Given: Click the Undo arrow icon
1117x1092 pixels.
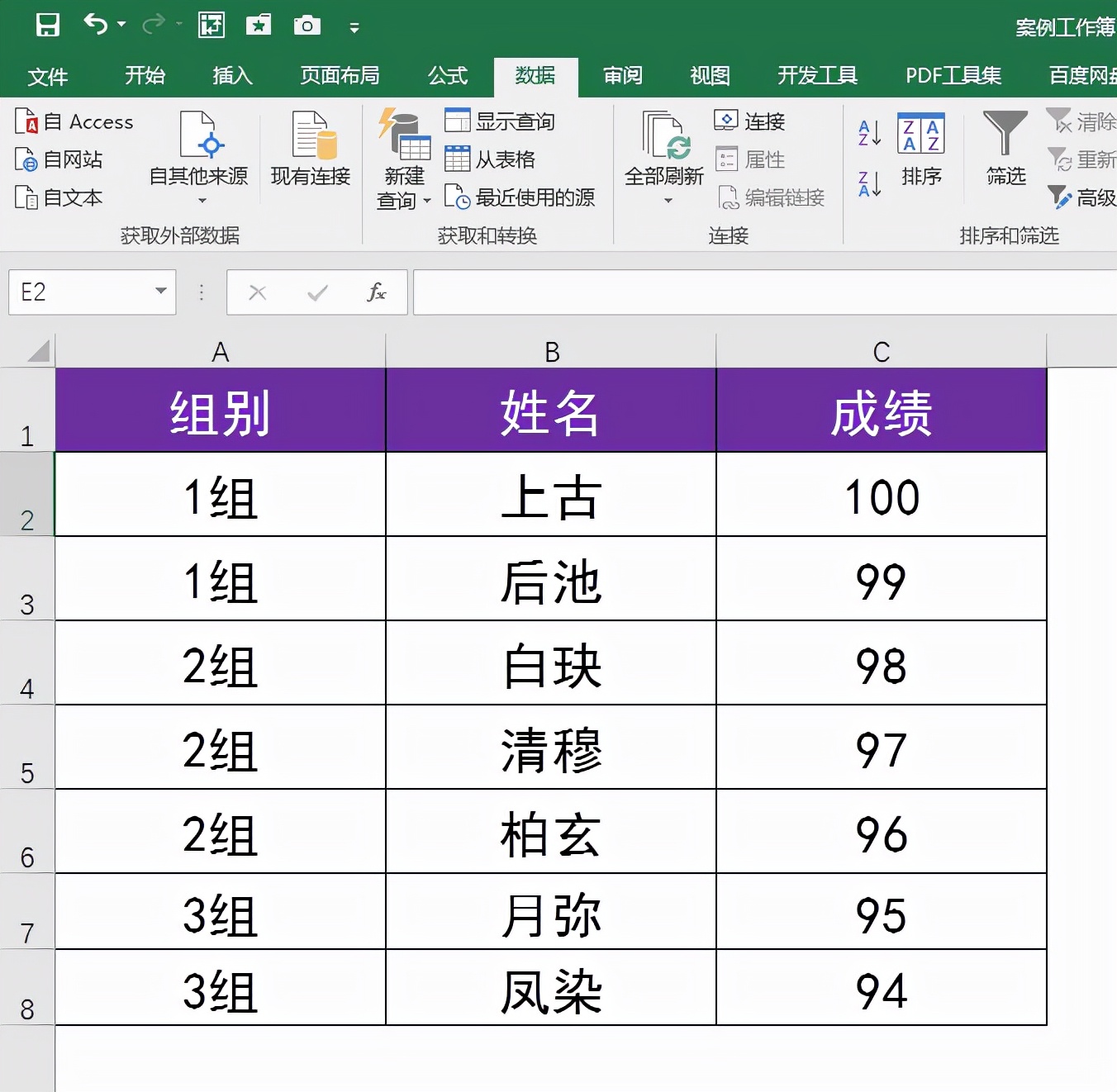Looking at the screenshot, I should (96, 25).
